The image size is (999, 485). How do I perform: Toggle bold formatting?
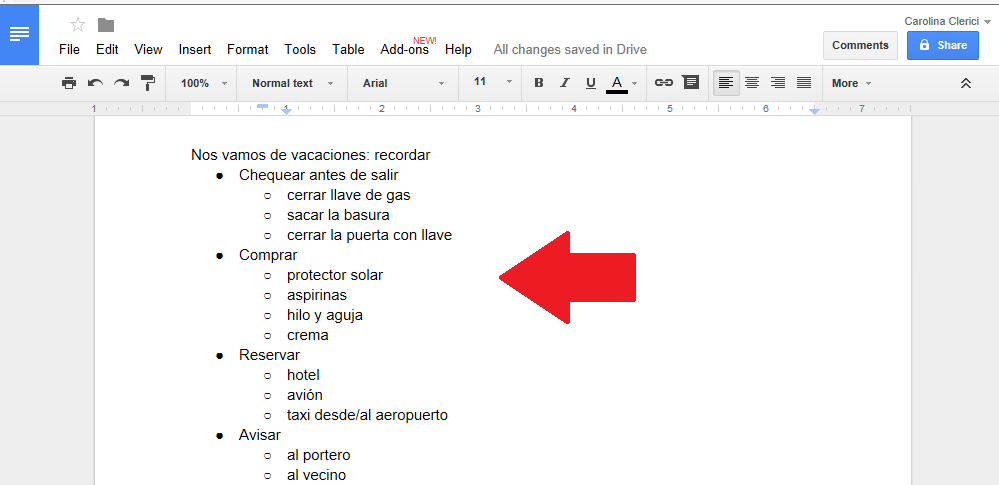(x=538, y=83)
